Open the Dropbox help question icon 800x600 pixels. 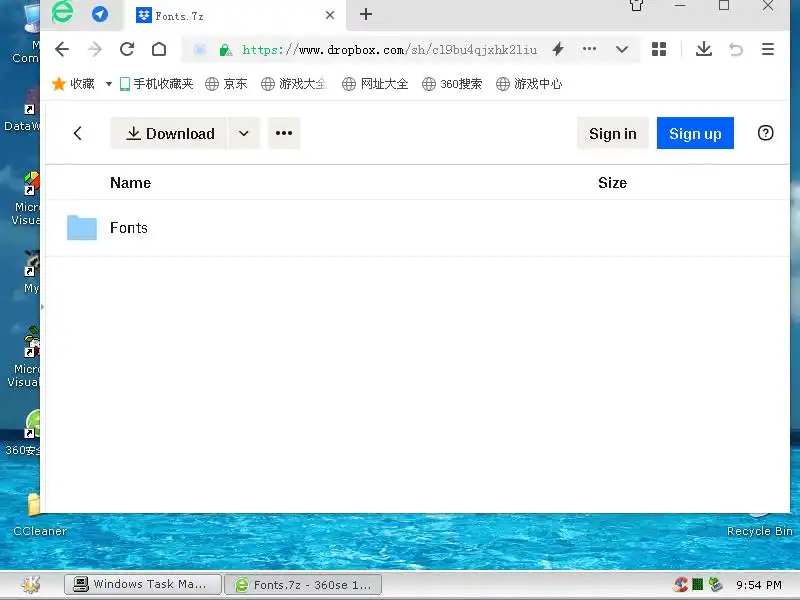coord(765,133)
